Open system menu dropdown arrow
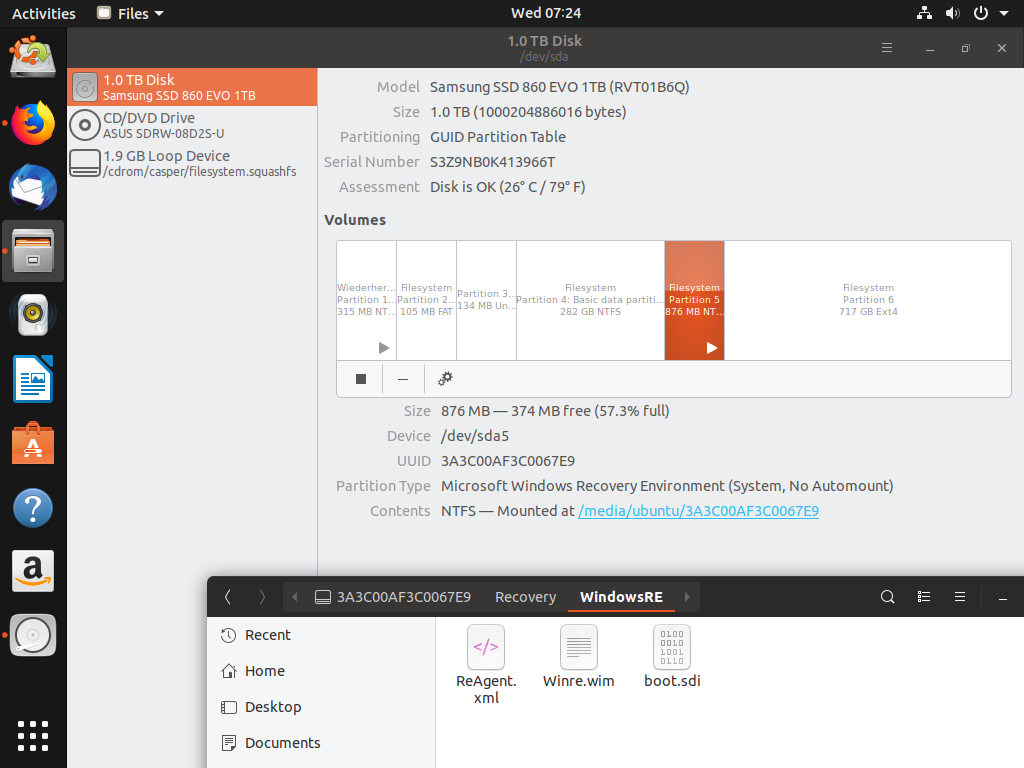1024x768 pixels. coord(1004,13)
